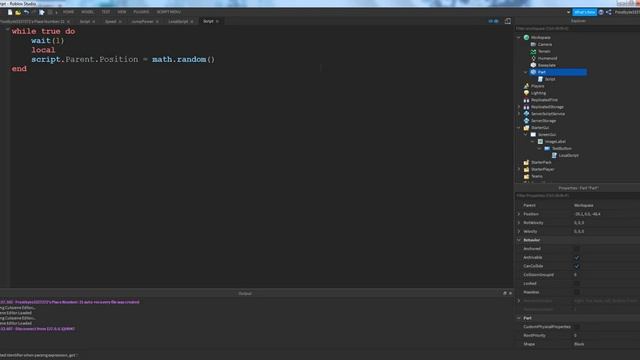
Task: Click the Workspace globe icon in Explorer
Action: [x=527, y=38]
